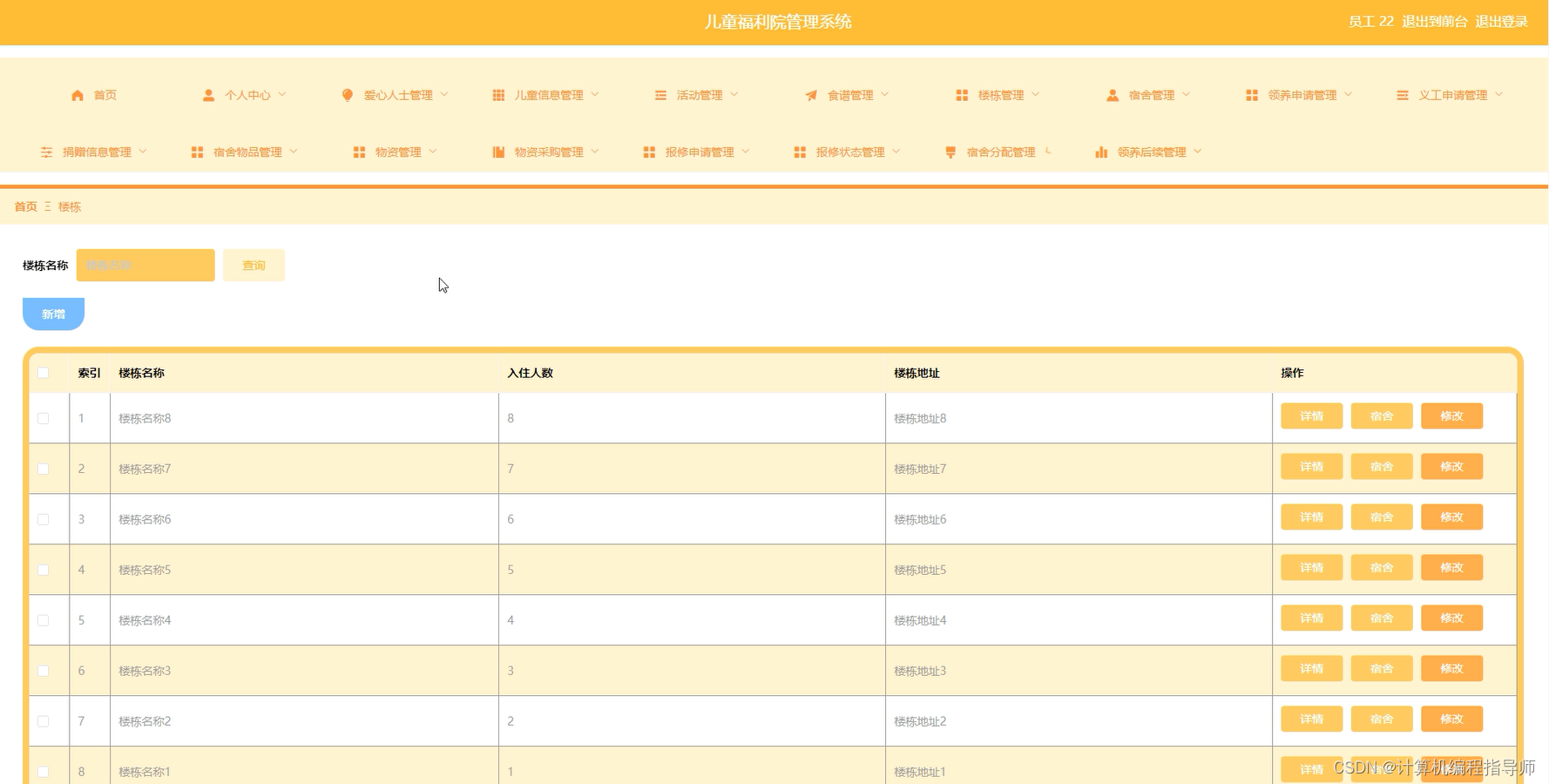Image resolution: width=1549 pixels, height=784 pixels.
Task: Click the paper plane icon beside 食谱管理
Action: click(x=811, y=95)
